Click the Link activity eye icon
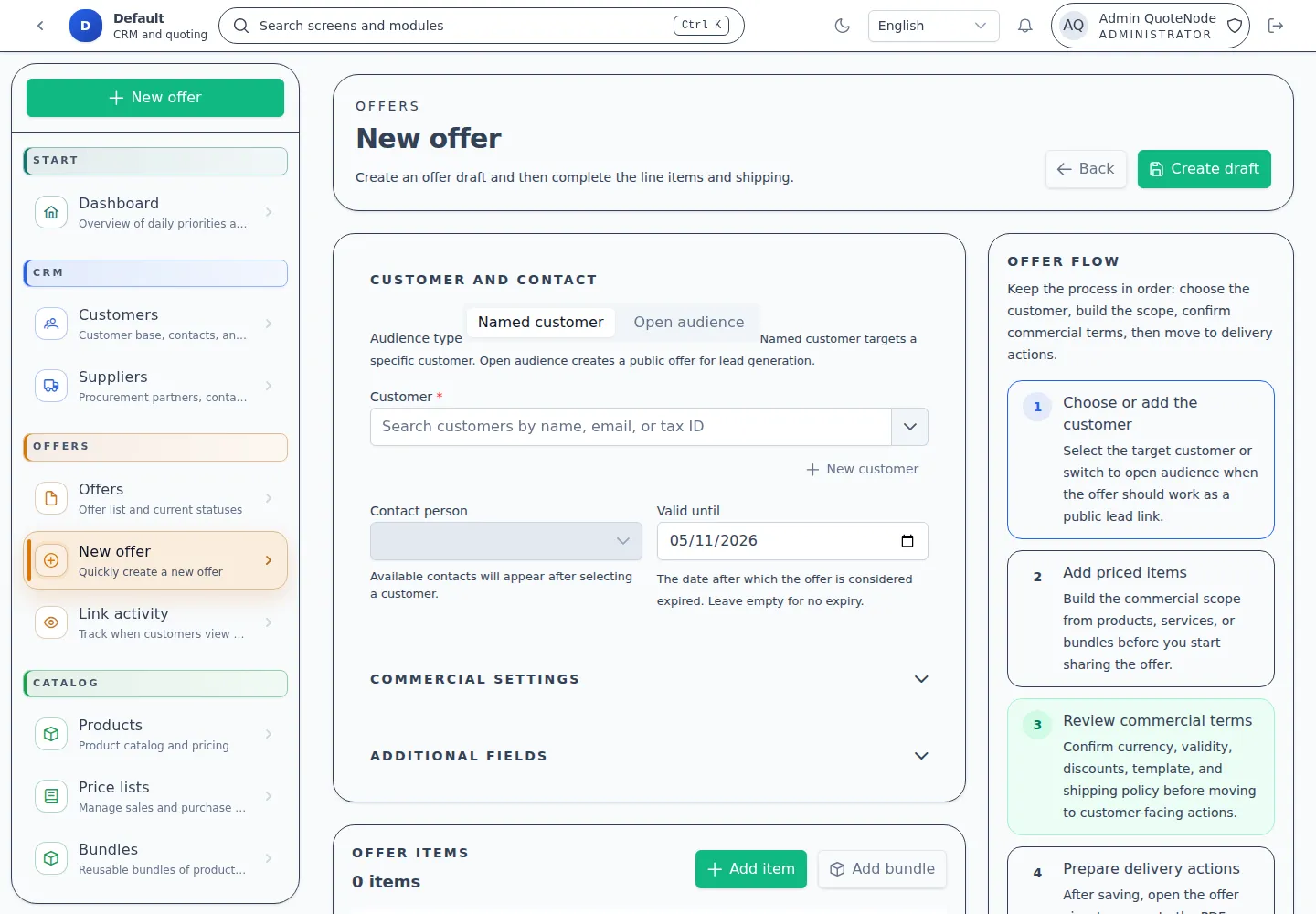 (x=51, y=622)
